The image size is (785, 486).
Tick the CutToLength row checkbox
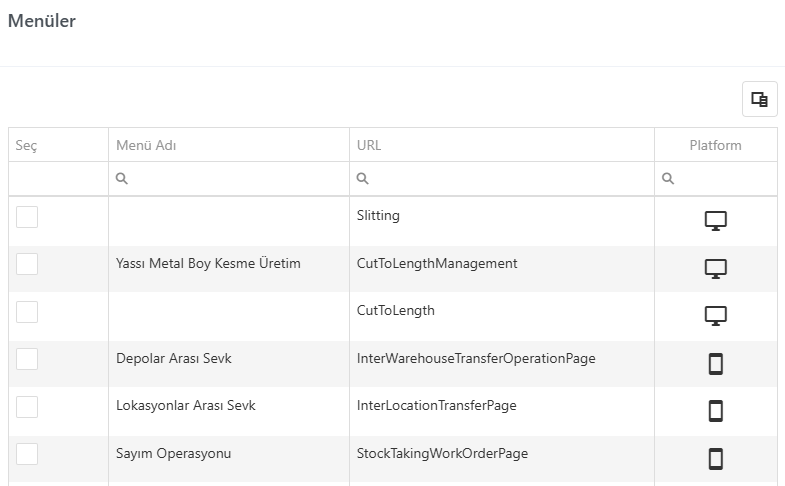coord(27,312)
